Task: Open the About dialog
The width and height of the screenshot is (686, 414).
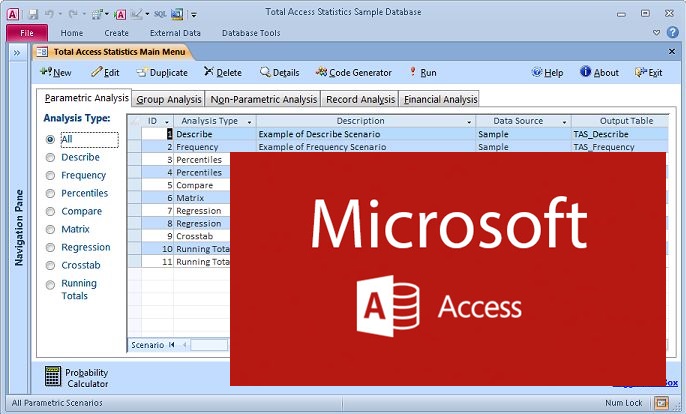Action: (599, 72)
